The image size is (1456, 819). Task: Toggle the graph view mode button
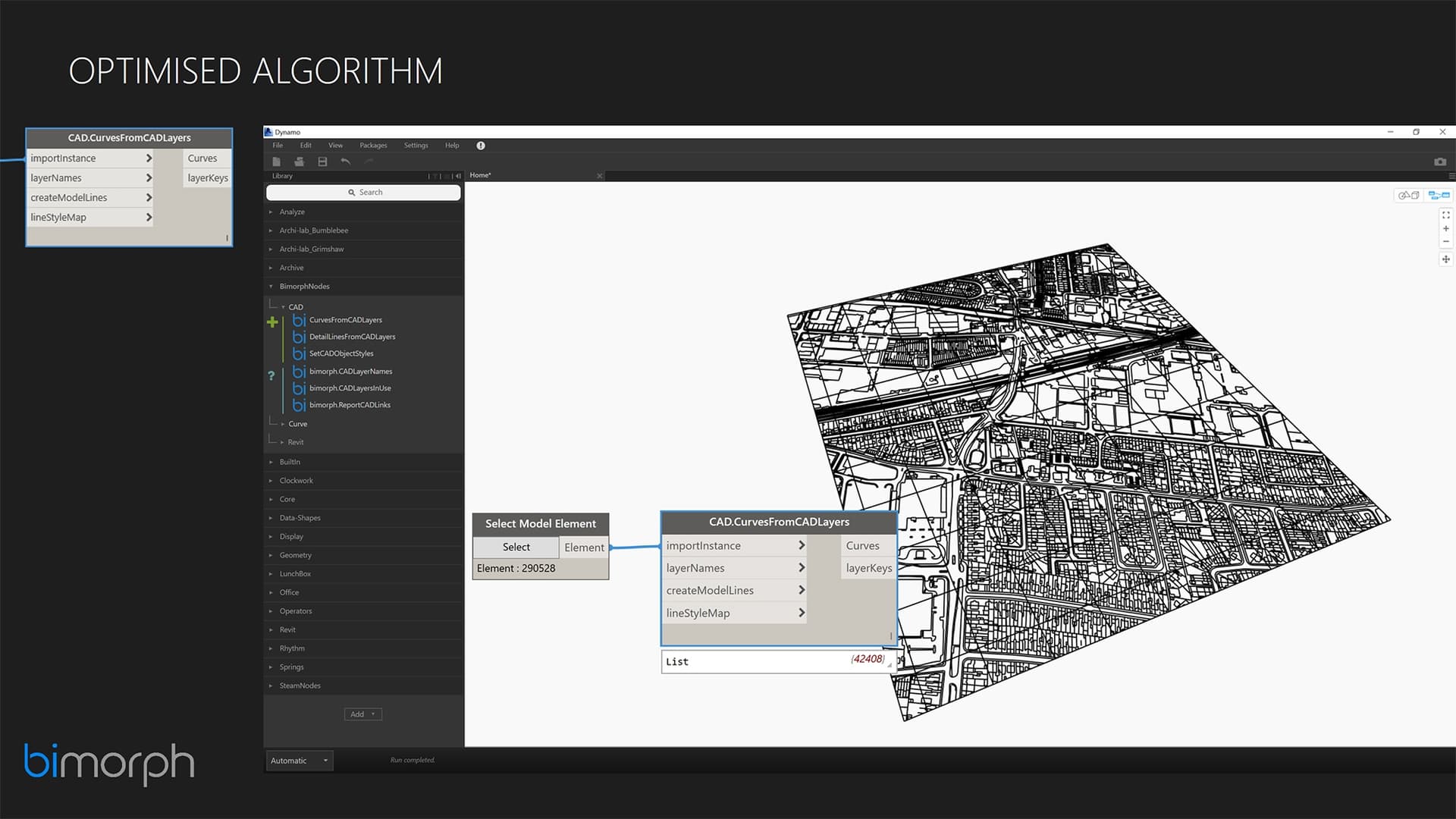pos(1438,195)
